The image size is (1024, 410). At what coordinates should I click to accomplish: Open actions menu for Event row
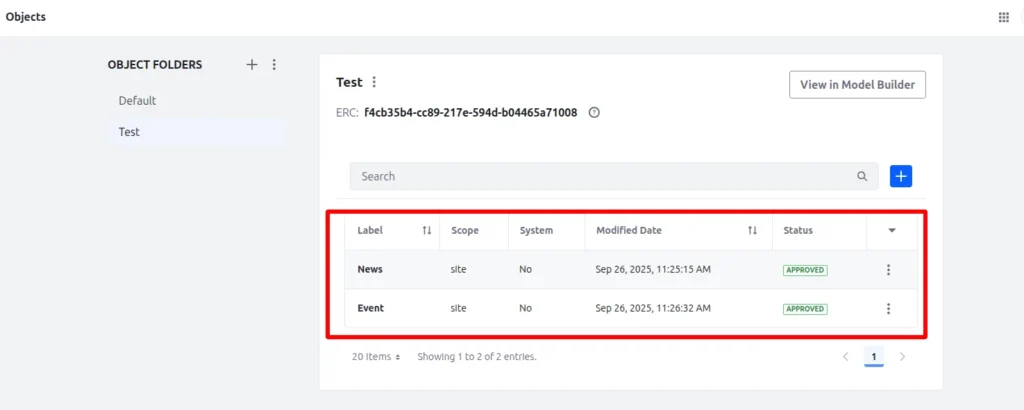888,308
